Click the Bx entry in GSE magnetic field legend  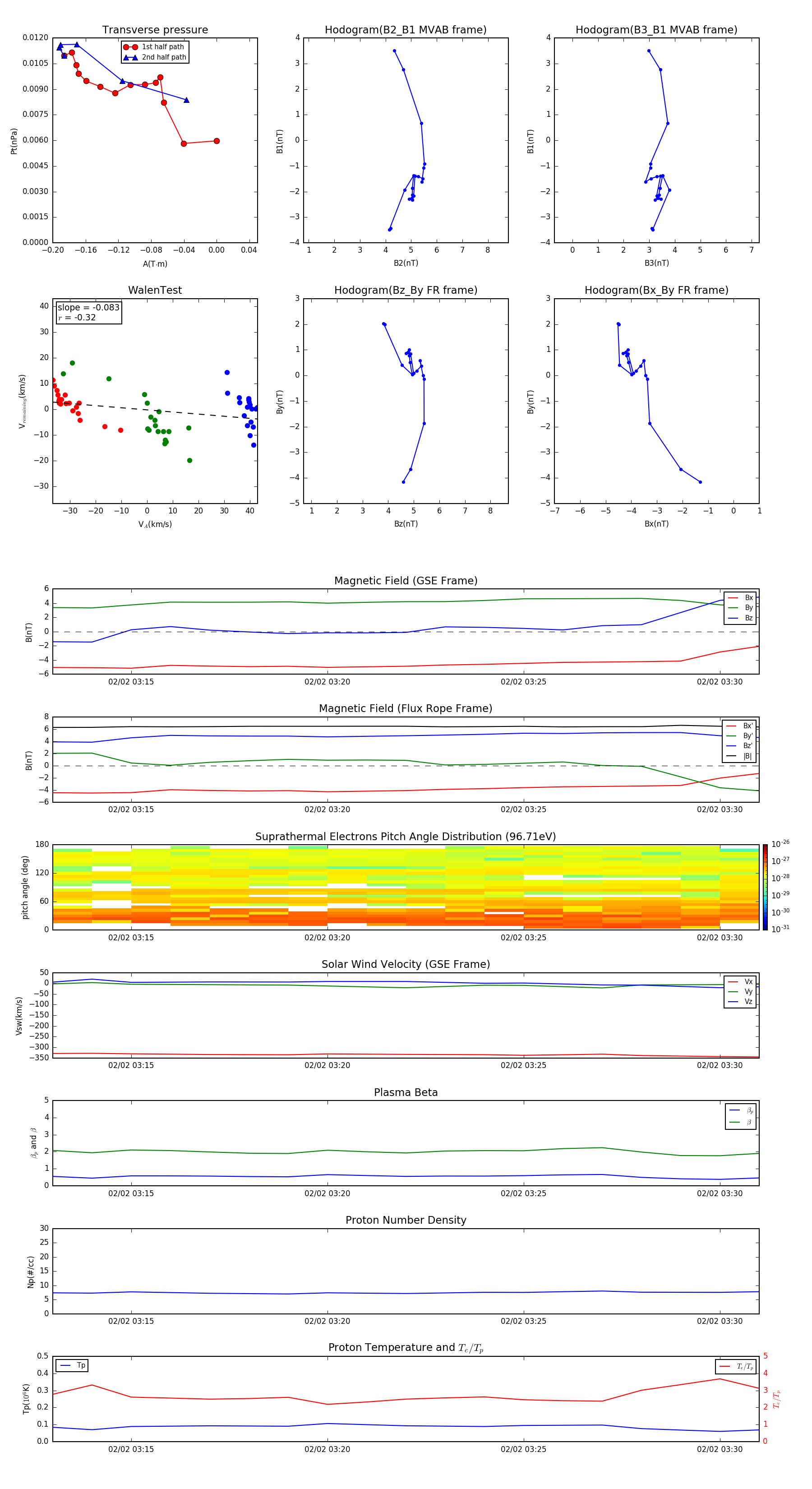click(740, 598)
